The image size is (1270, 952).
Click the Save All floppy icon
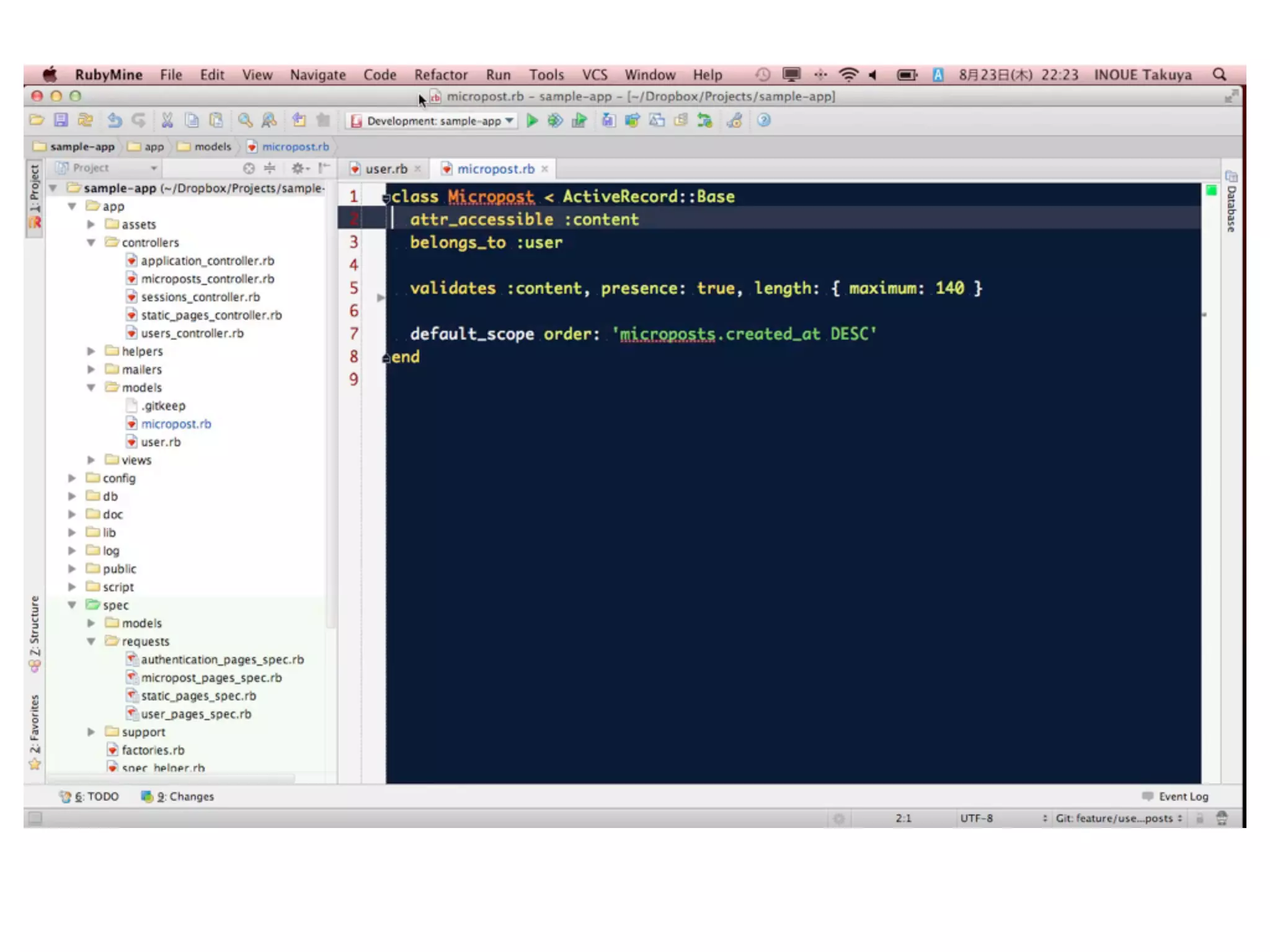(x=61, y=120)
